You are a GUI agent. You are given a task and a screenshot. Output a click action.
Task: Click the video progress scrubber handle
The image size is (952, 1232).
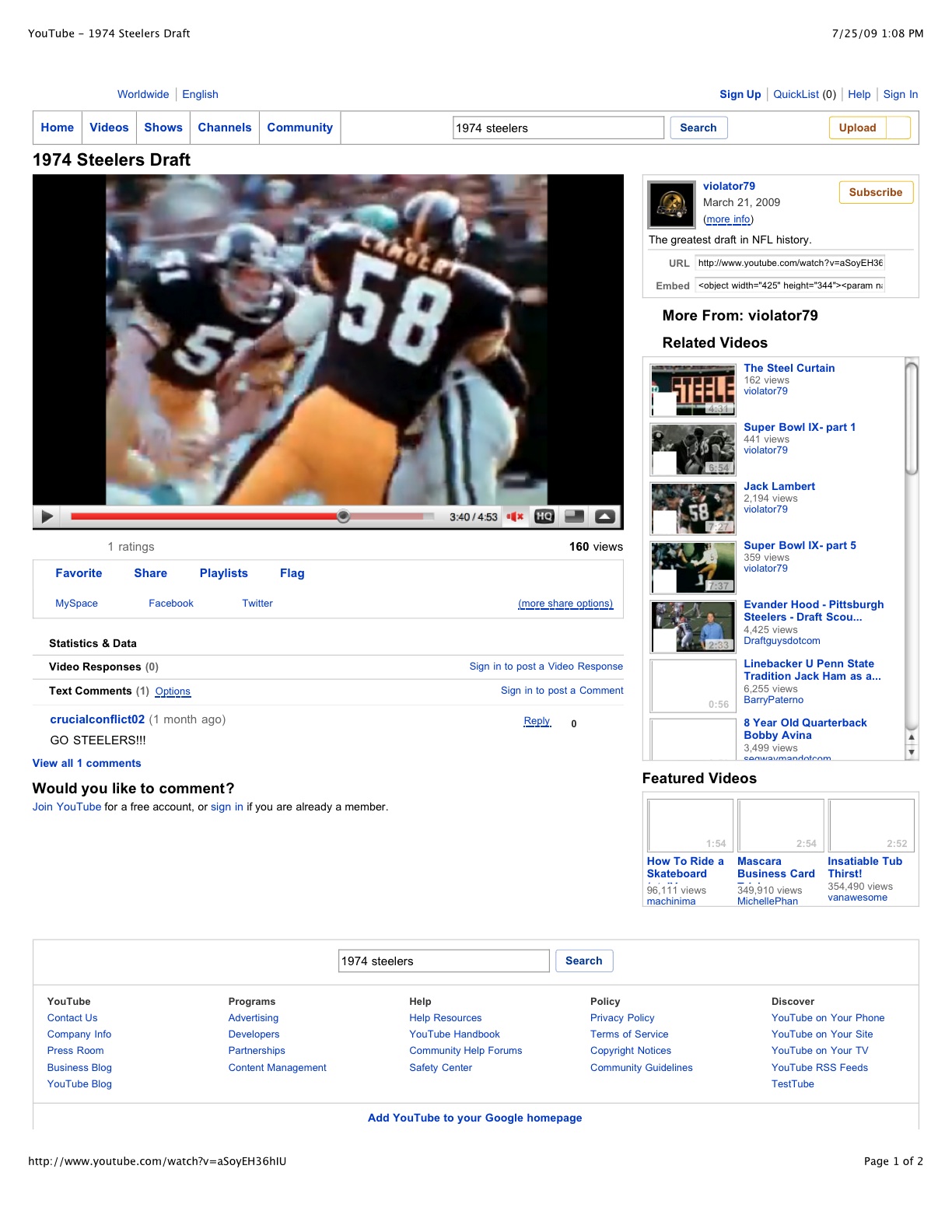pos(343,516)
